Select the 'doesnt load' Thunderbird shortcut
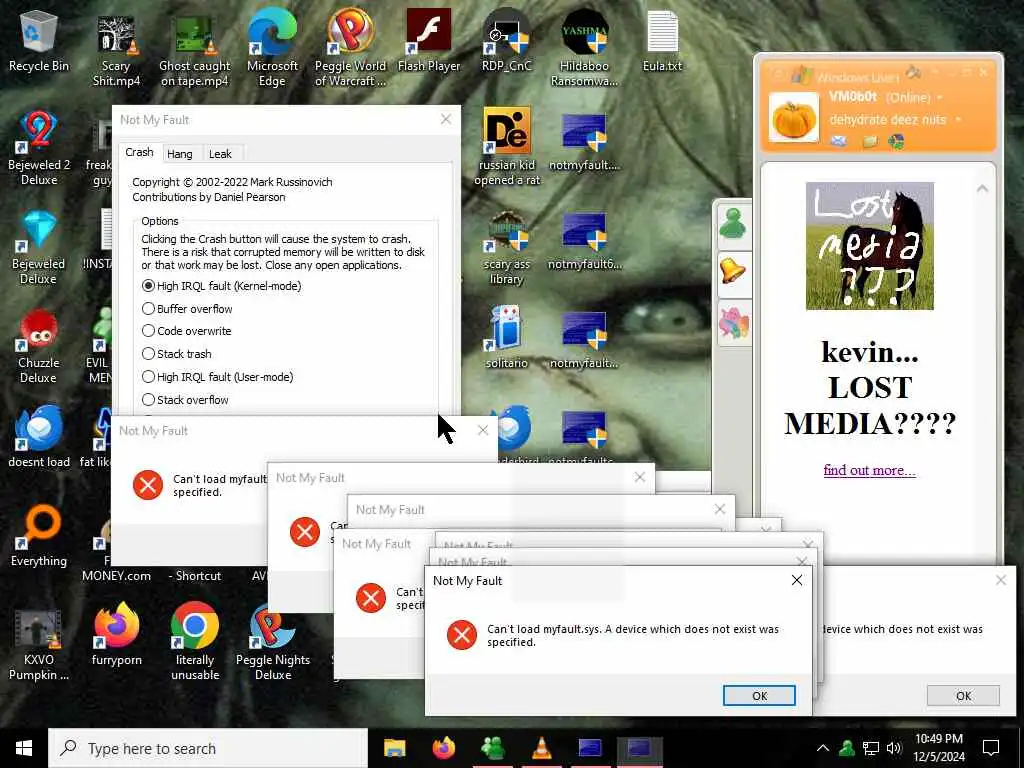Viewport: 1024px width, 768px height. pyautogui.click(x=39, y=436)
